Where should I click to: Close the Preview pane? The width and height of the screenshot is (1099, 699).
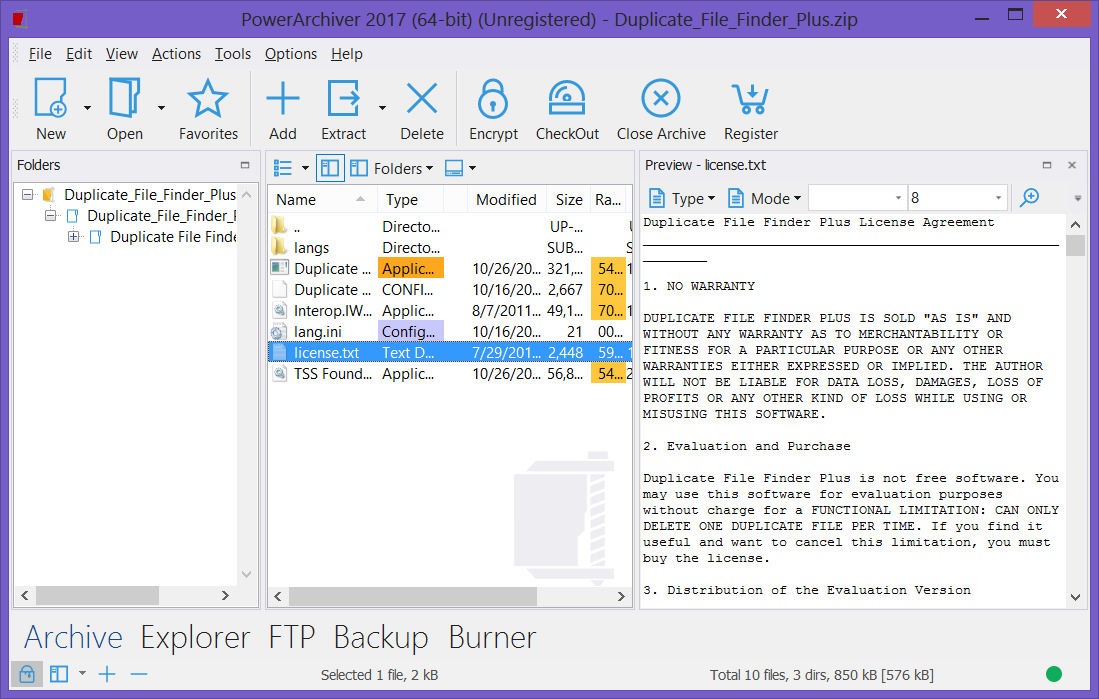coord(1072,165)
